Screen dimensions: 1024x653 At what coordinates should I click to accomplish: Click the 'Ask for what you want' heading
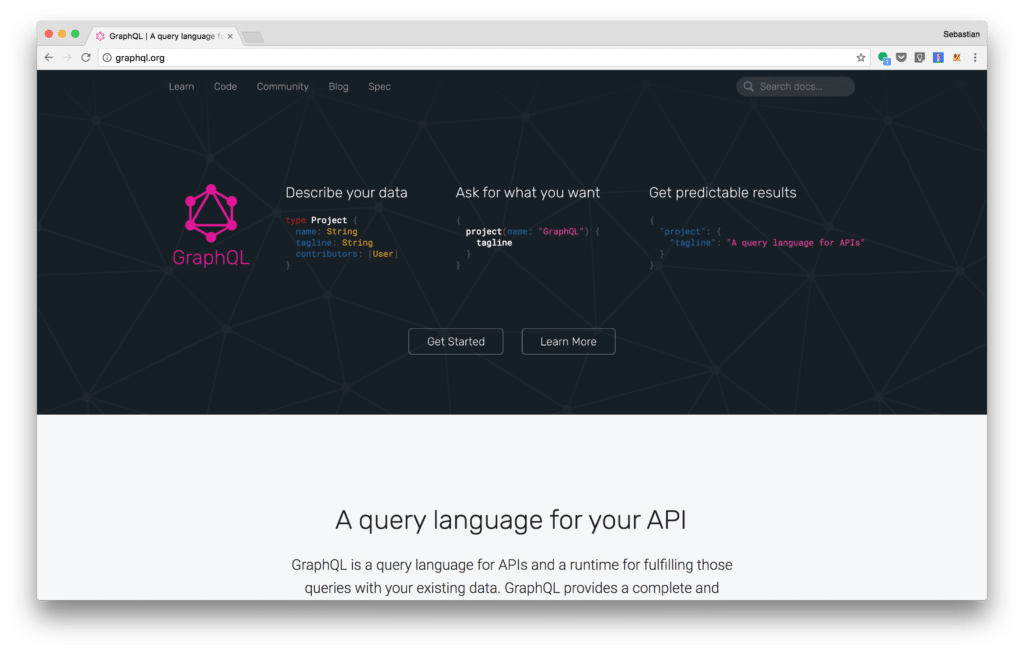click(x=528, y=193)
